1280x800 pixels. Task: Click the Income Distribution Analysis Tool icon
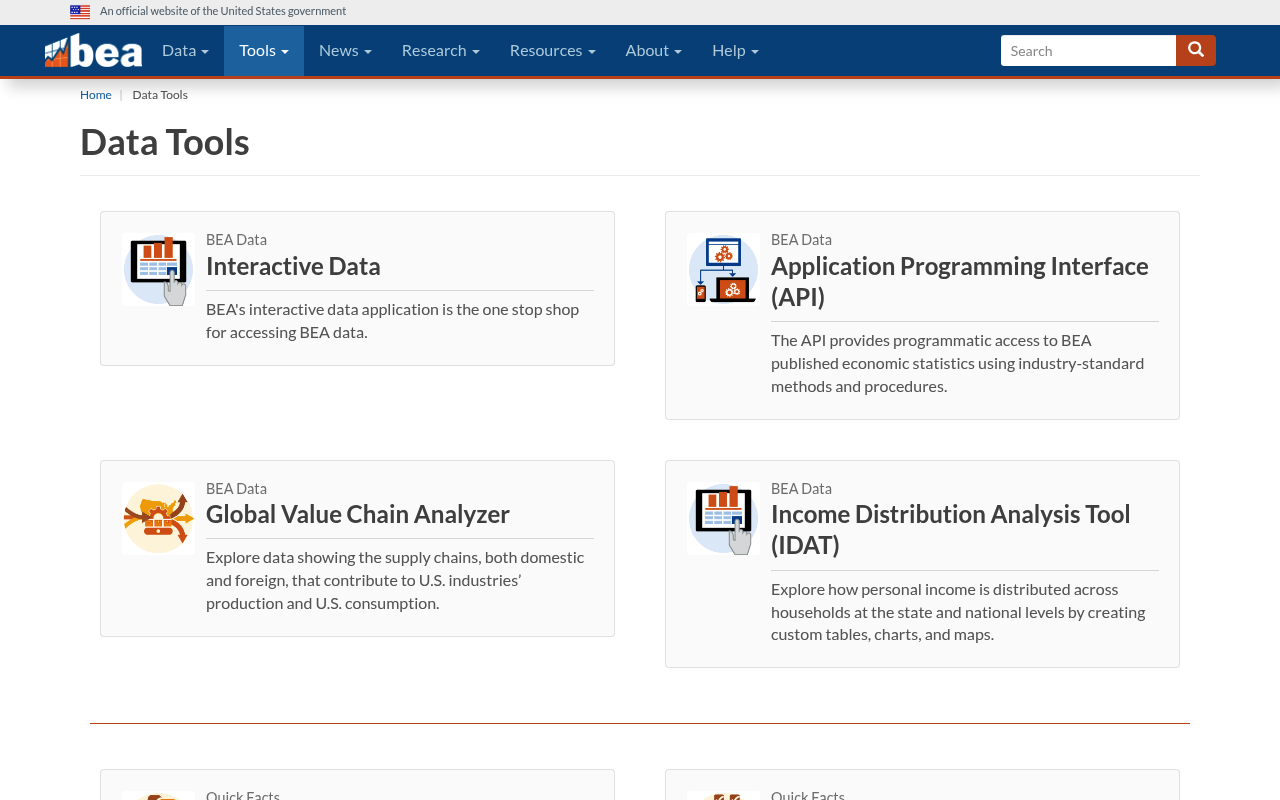[723, 518]
